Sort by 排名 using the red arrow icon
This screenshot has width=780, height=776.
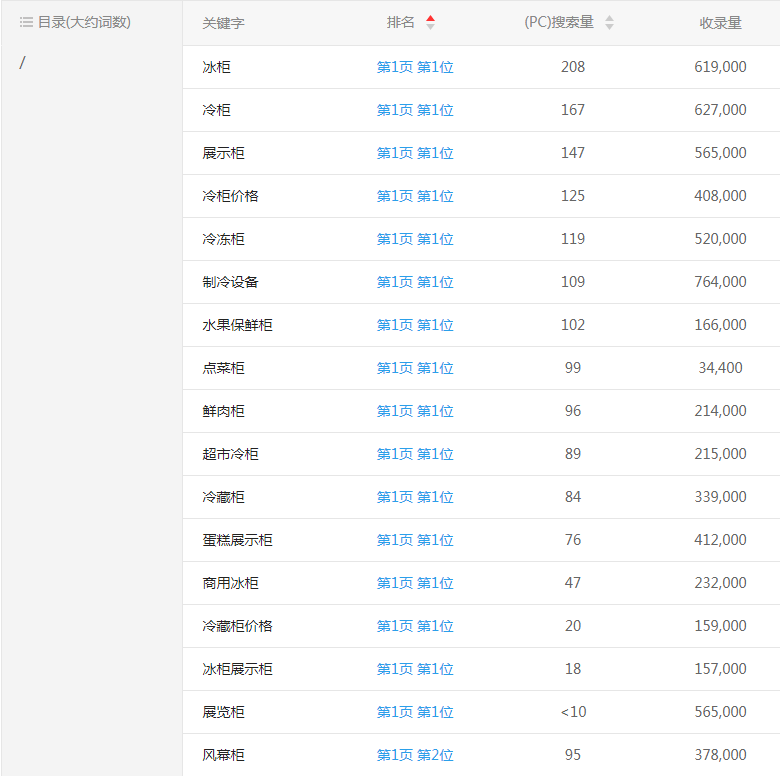(x=430, y=22)
